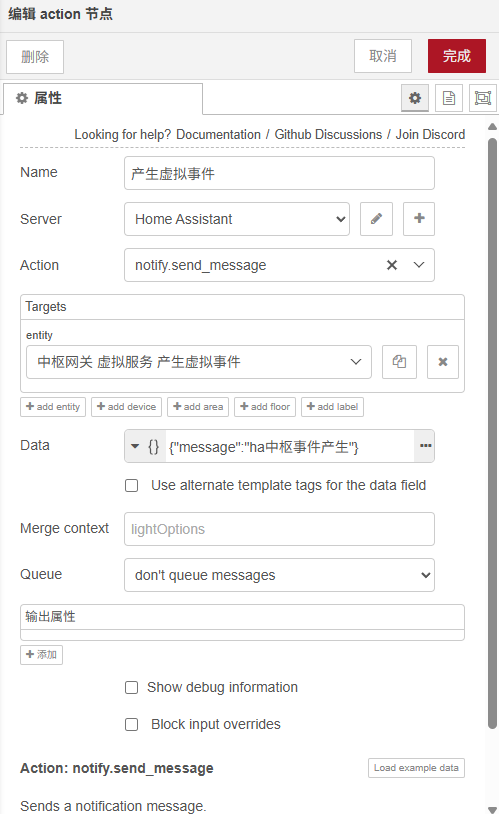Expand the Queue dropdown
The height and width of the screenshot is (814, 499).
point(279,575)
